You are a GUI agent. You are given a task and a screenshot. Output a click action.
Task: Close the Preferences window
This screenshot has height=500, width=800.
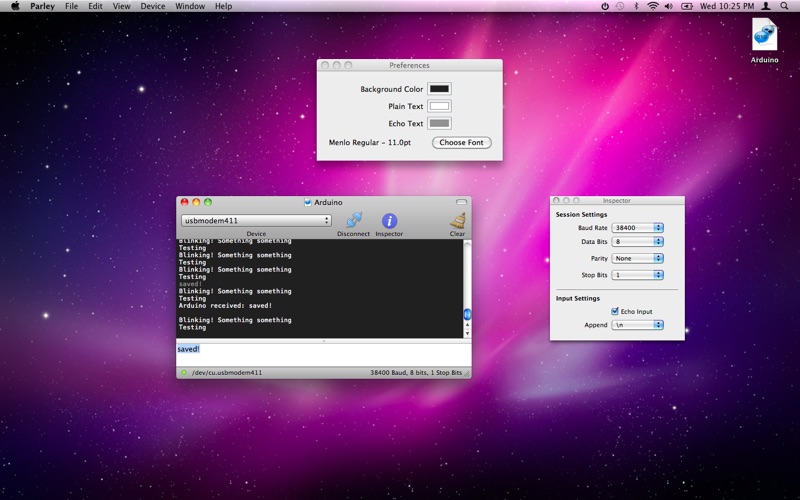[x=325, y=65]
